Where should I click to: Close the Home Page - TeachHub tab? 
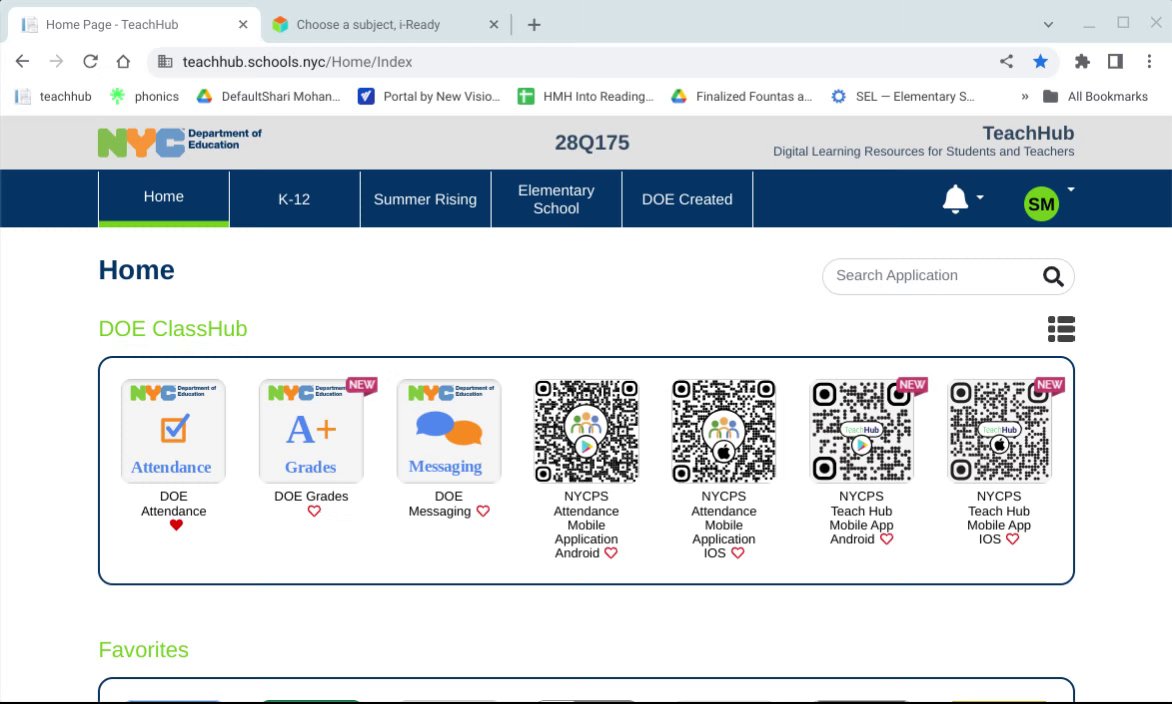click(243, 25)
